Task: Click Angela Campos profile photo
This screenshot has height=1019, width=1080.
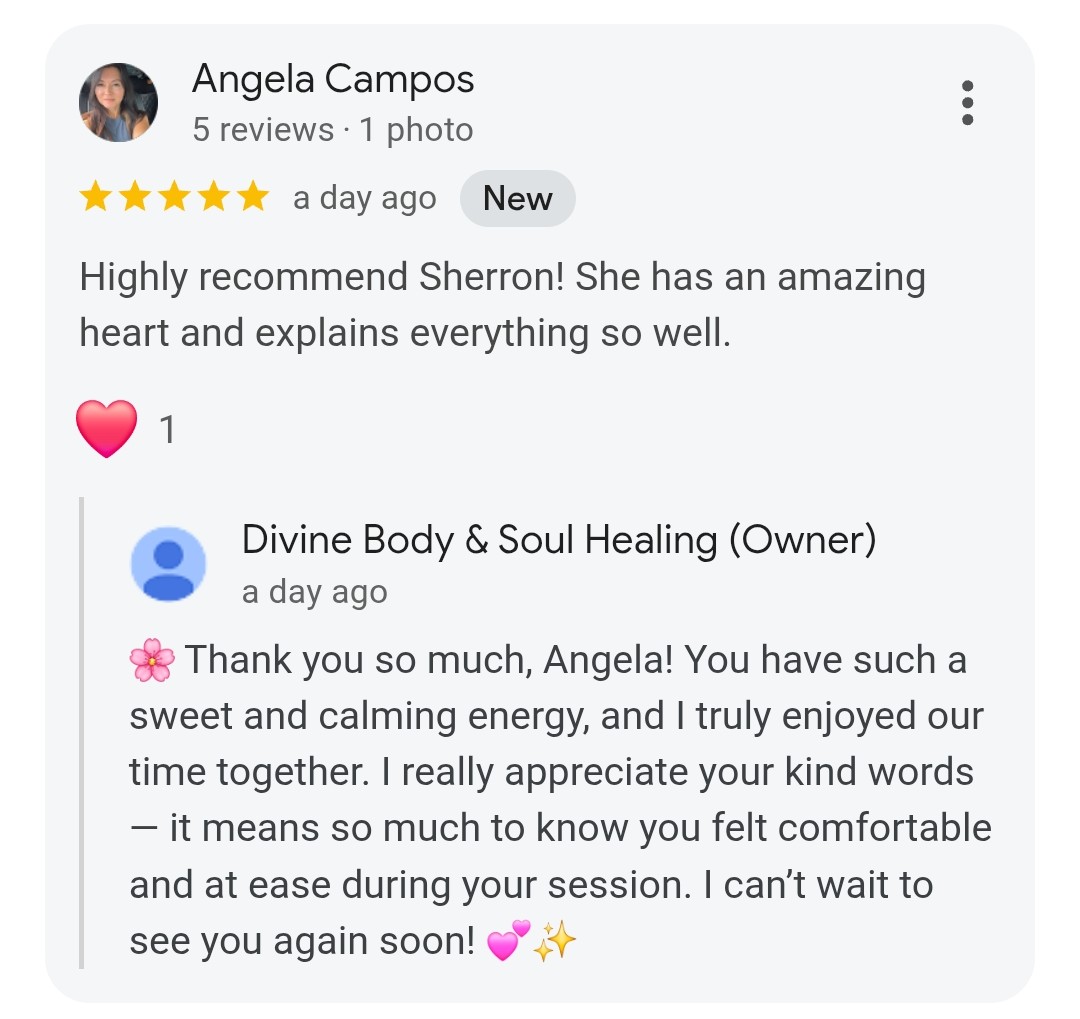Action: tap(118, 103)
